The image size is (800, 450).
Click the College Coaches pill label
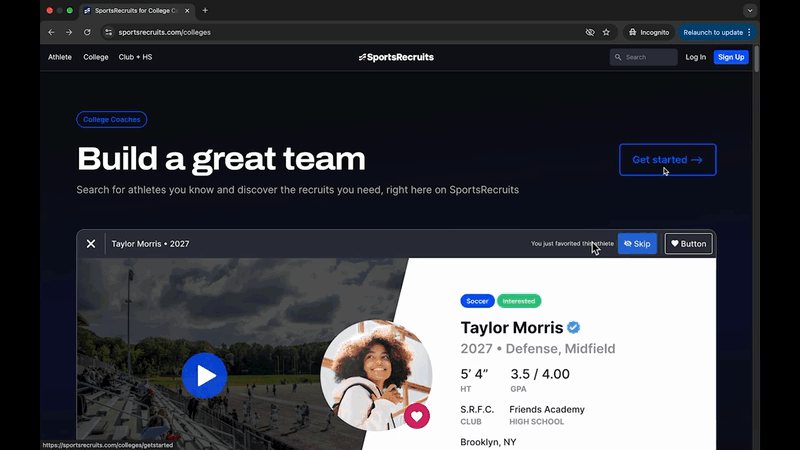pyautogui.click(x=112, y=119)
